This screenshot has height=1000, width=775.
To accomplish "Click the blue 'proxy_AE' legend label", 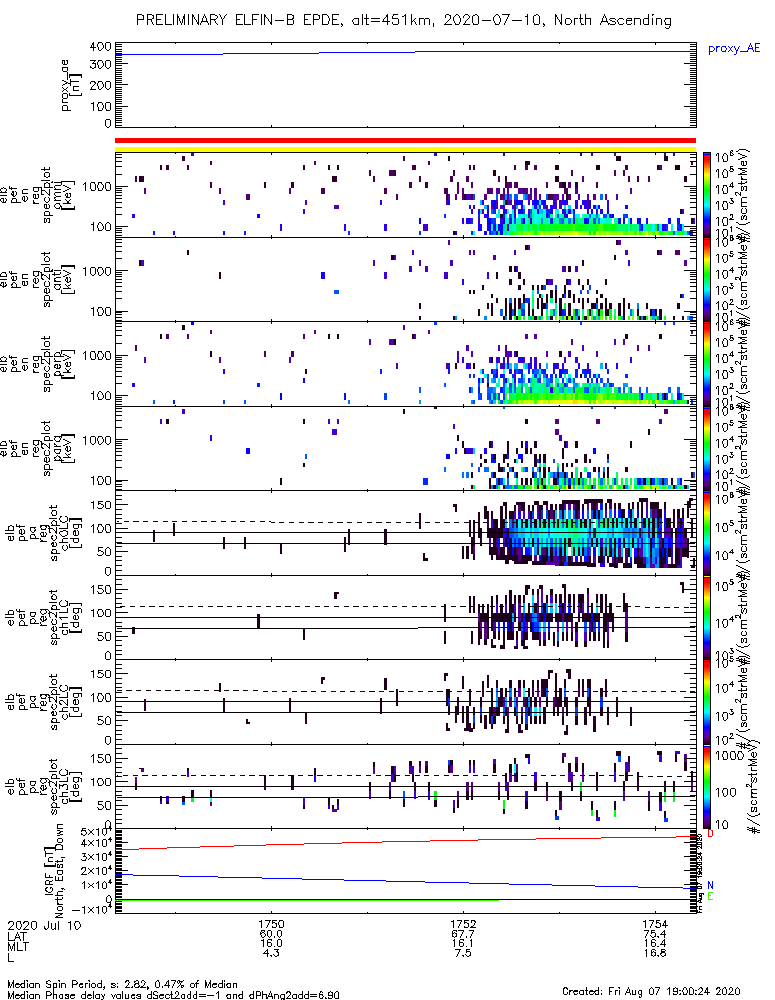I will [x=734, y=49].
